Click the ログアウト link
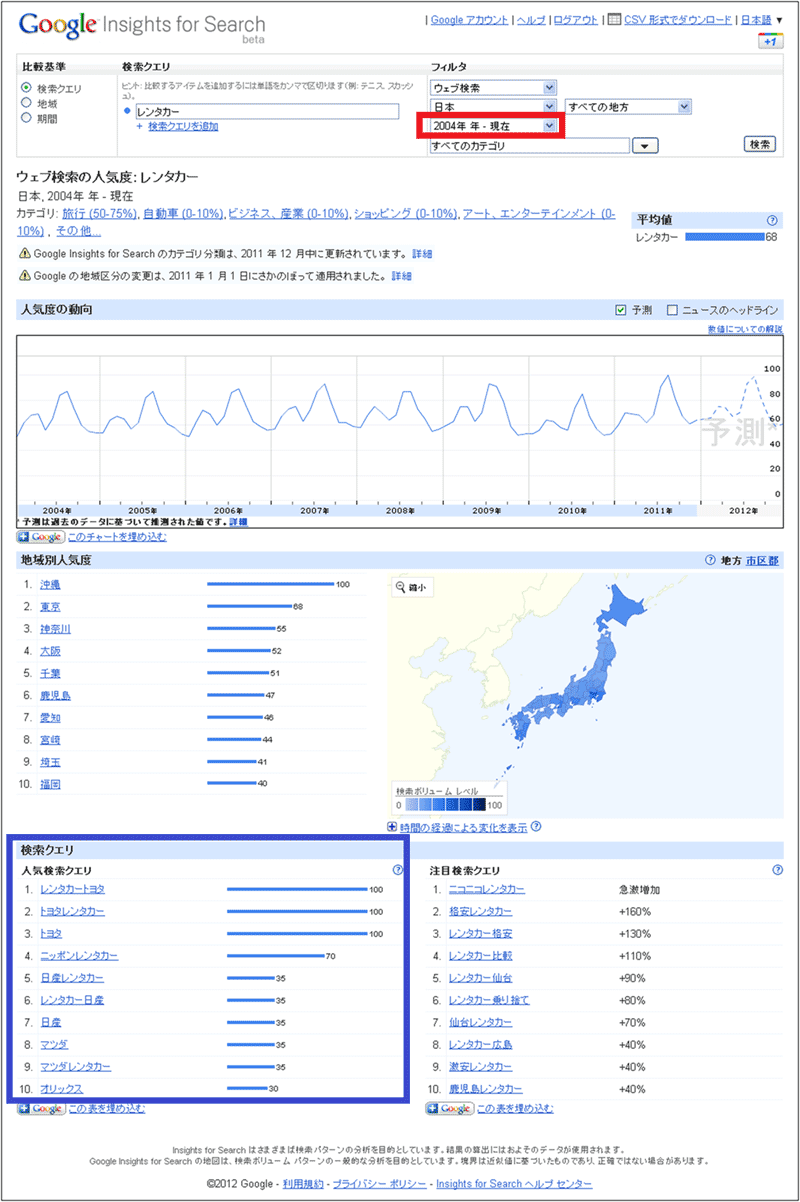Viewport: 800px width, 1202px height. (575, 20)
